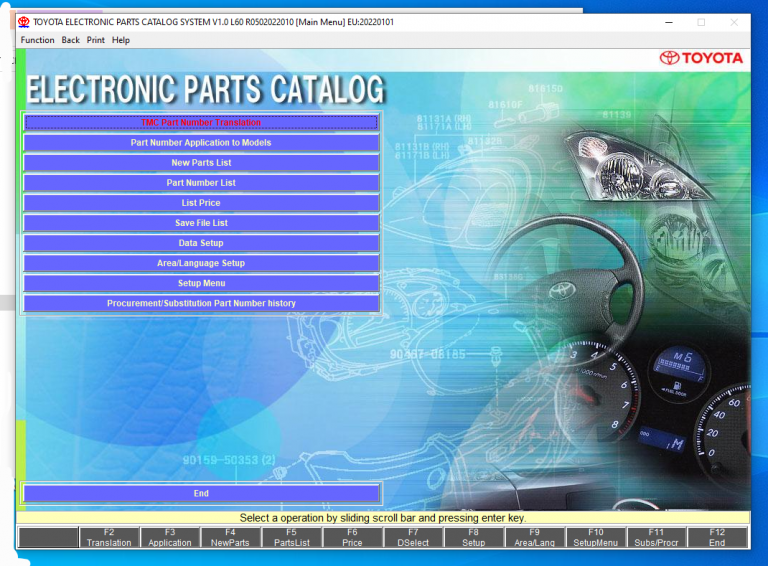
Task: Click the F7 DSelect function key
Action: 413,537
